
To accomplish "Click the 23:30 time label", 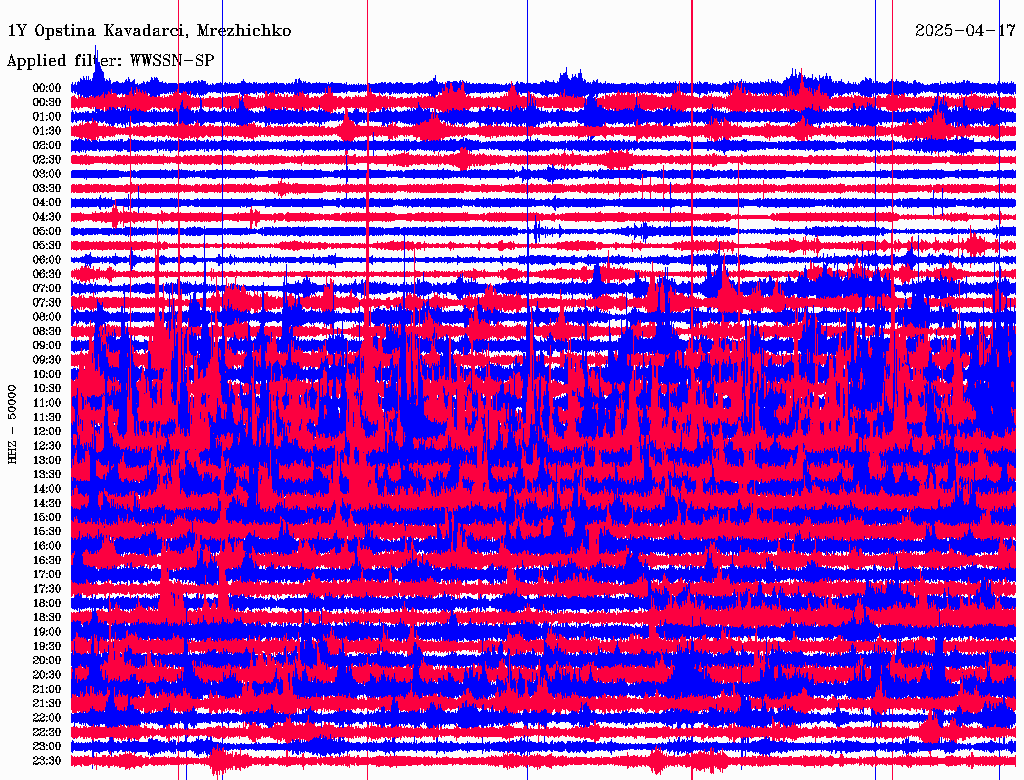I will (x=46, y=761).
